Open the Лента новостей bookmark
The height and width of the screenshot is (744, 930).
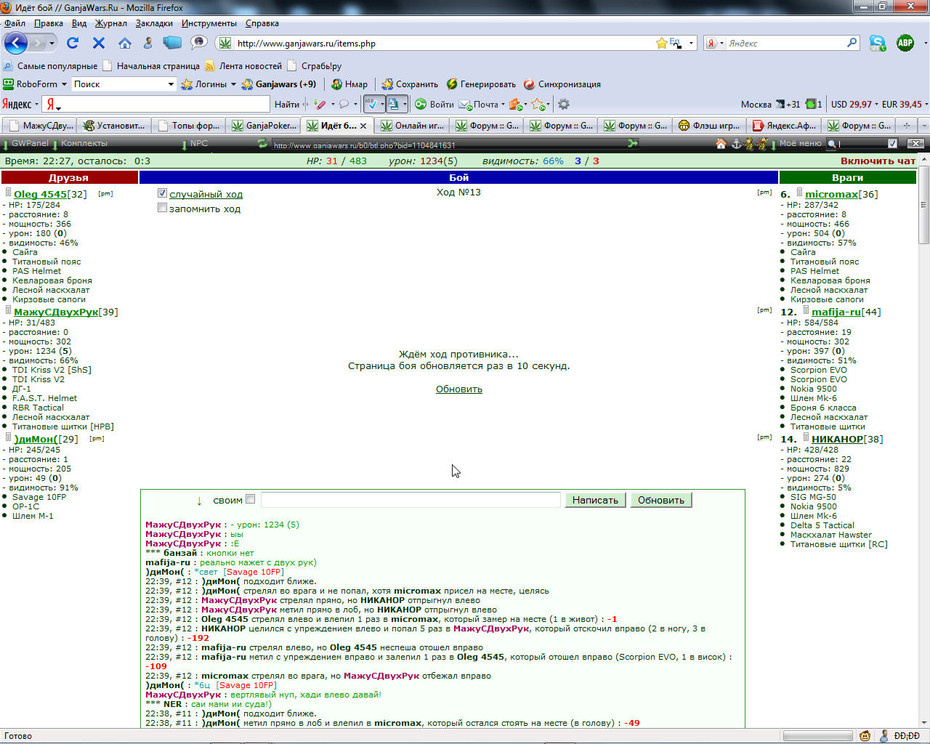(243, 66)
